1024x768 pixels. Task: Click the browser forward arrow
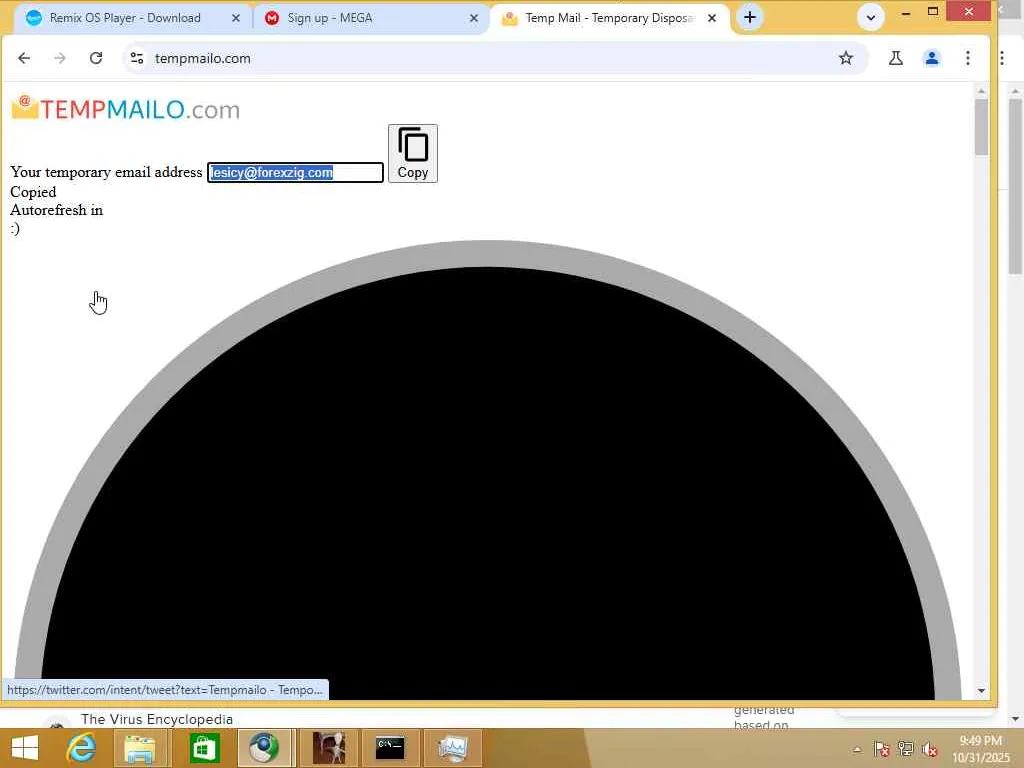60,58
